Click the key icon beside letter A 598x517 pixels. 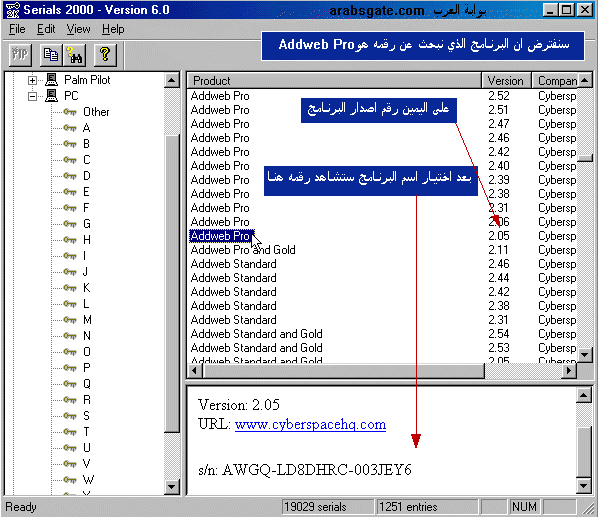point(70,128)
